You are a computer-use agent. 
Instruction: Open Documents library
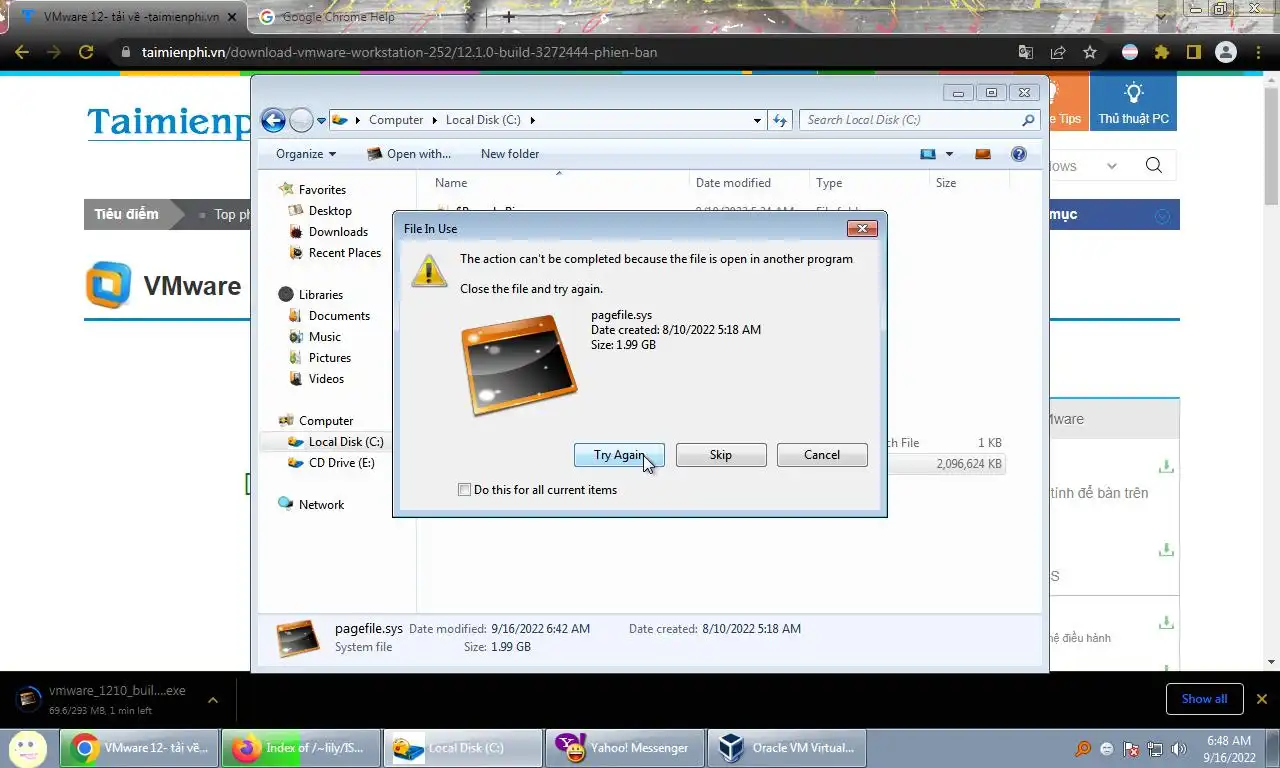339,316
